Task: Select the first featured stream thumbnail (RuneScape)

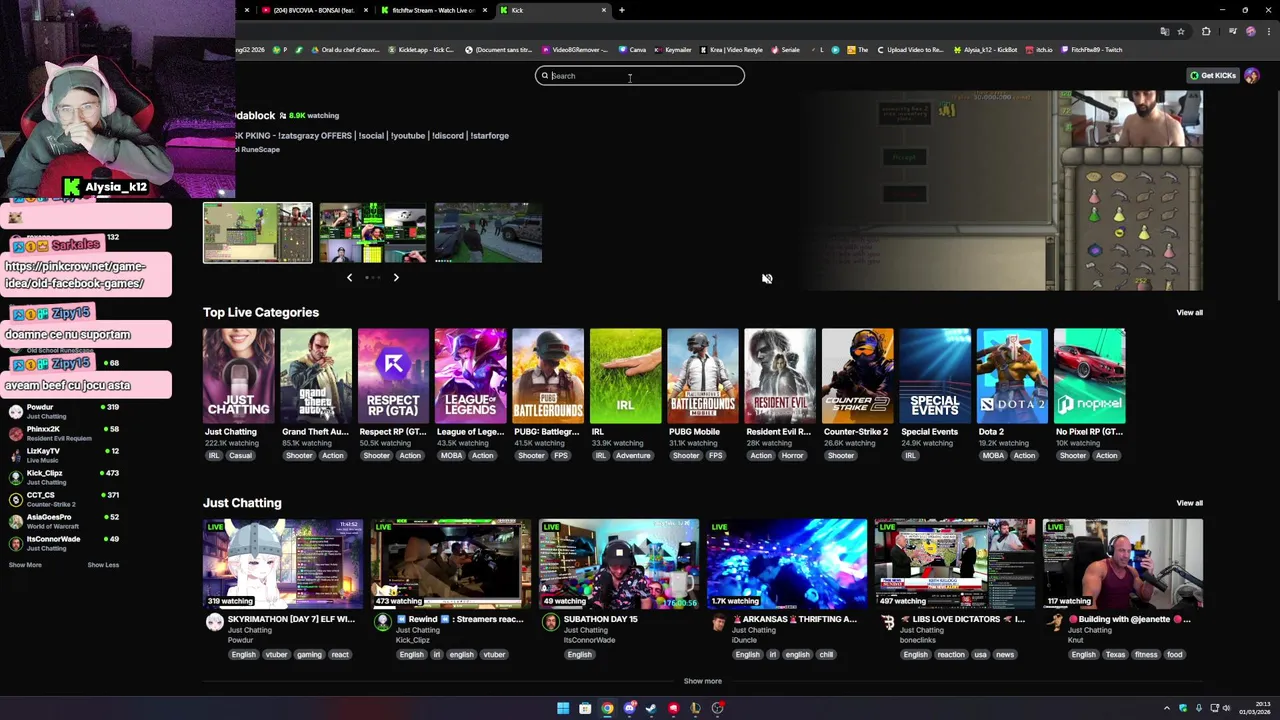Action: tap(258, 233)
